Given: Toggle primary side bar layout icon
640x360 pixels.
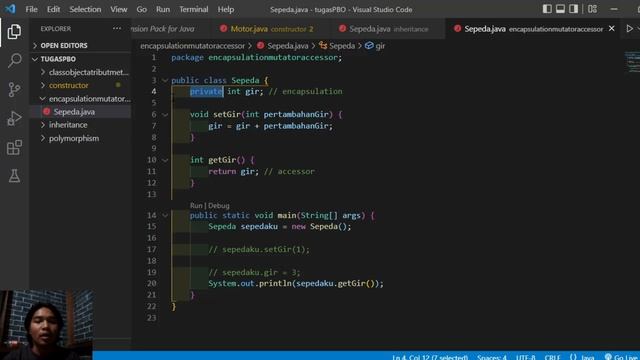Looking at the screenshot, I should [547, 9].
